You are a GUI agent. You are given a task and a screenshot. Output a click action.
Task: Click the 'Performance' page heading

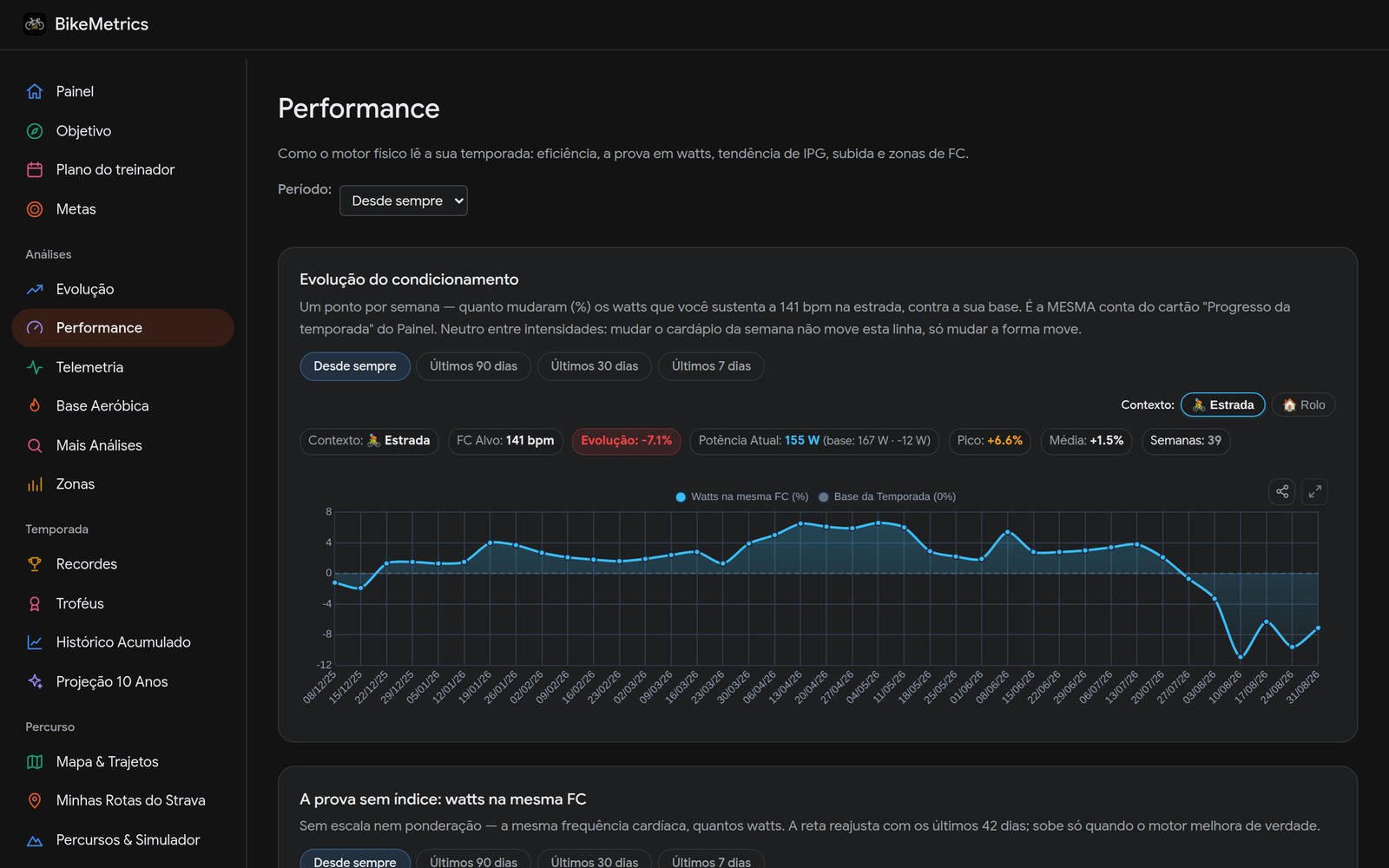tap(359, 108)
